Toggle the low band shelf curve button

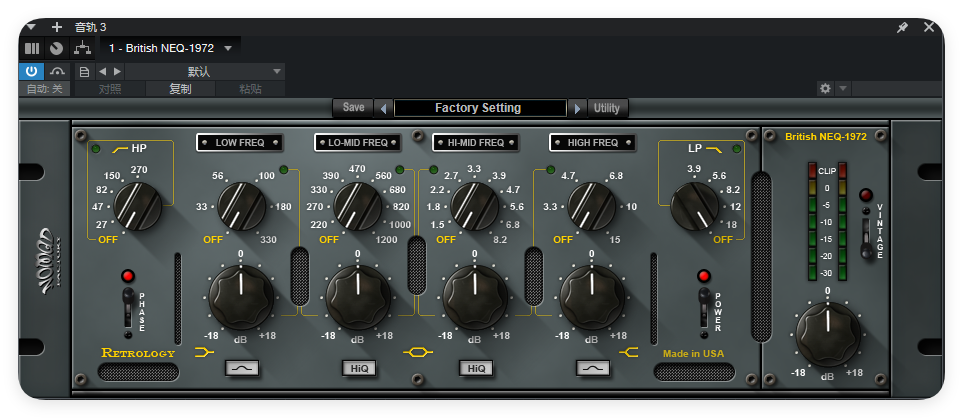242,368
